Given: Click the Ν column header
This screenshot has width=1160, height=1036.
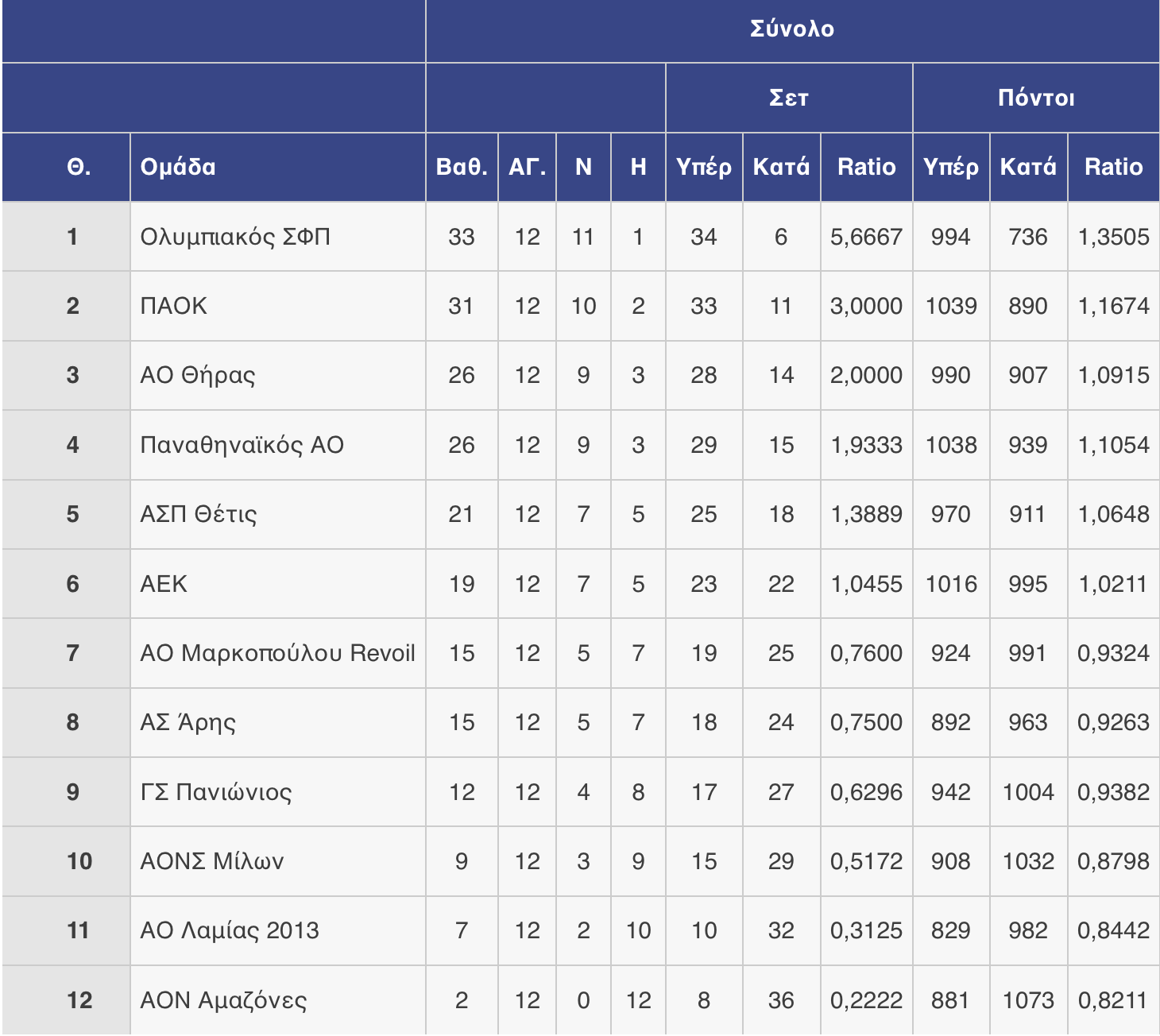Looking at the screenshot, I should [x=583, y=167].
